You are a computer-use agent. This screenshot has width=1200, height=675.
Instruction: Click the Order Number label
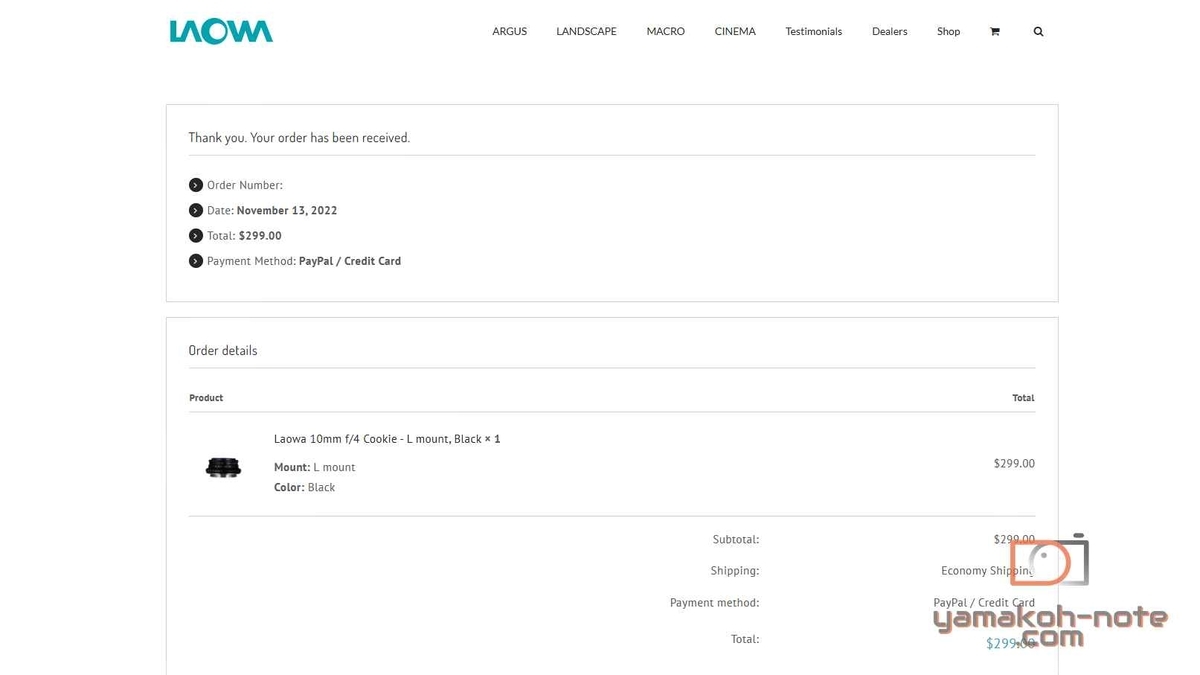[244, 185]
